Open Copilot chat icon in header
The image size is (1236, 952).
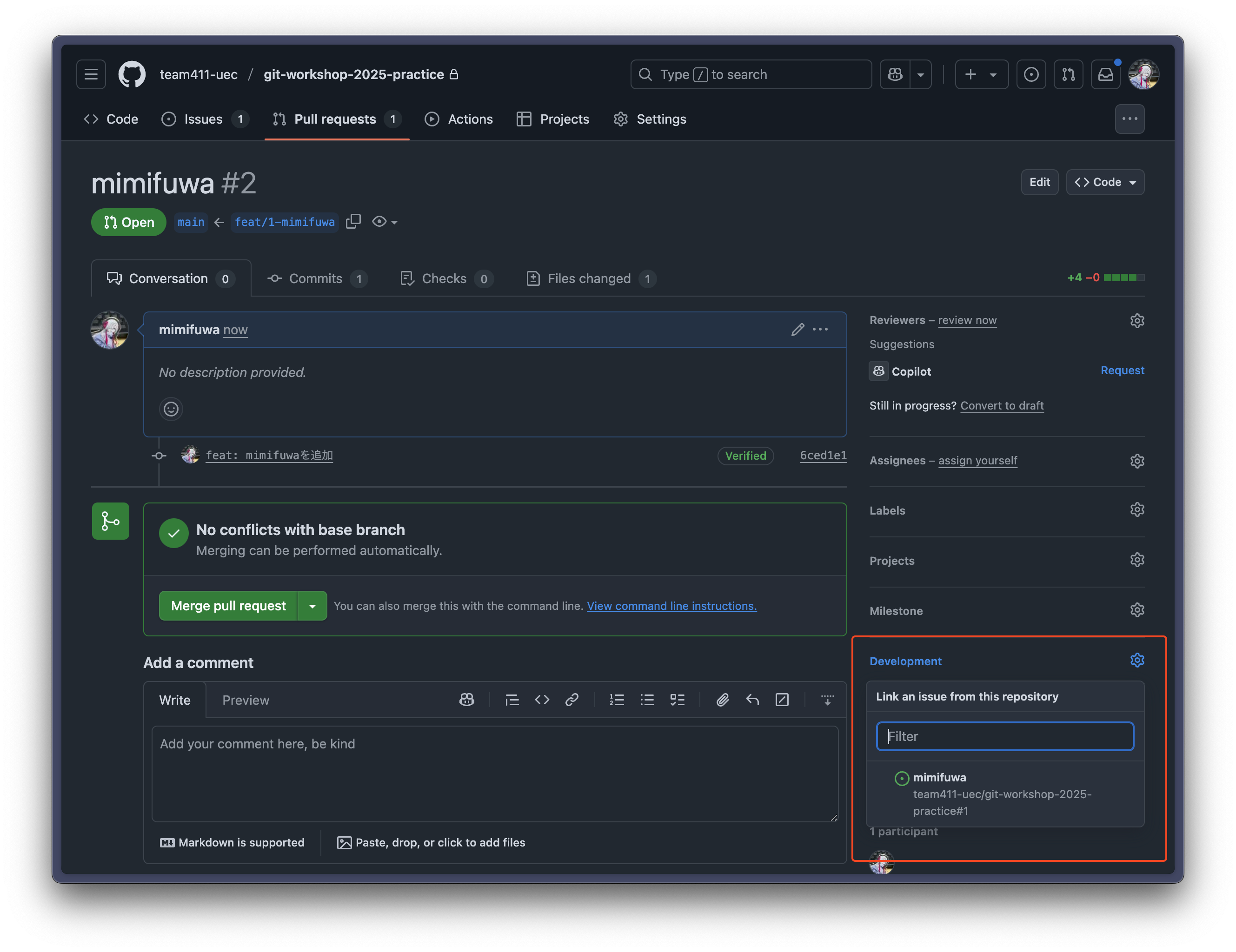tap(895, 74)
